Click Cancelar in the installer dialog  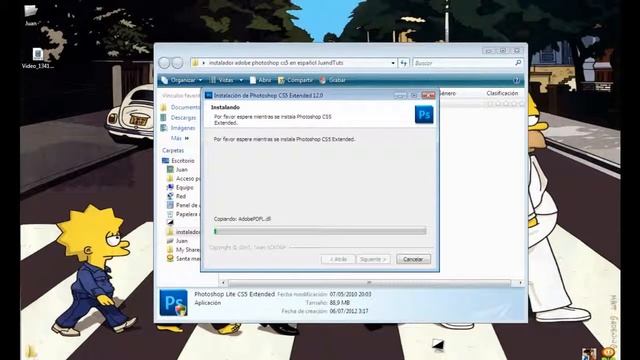[413, 259]
